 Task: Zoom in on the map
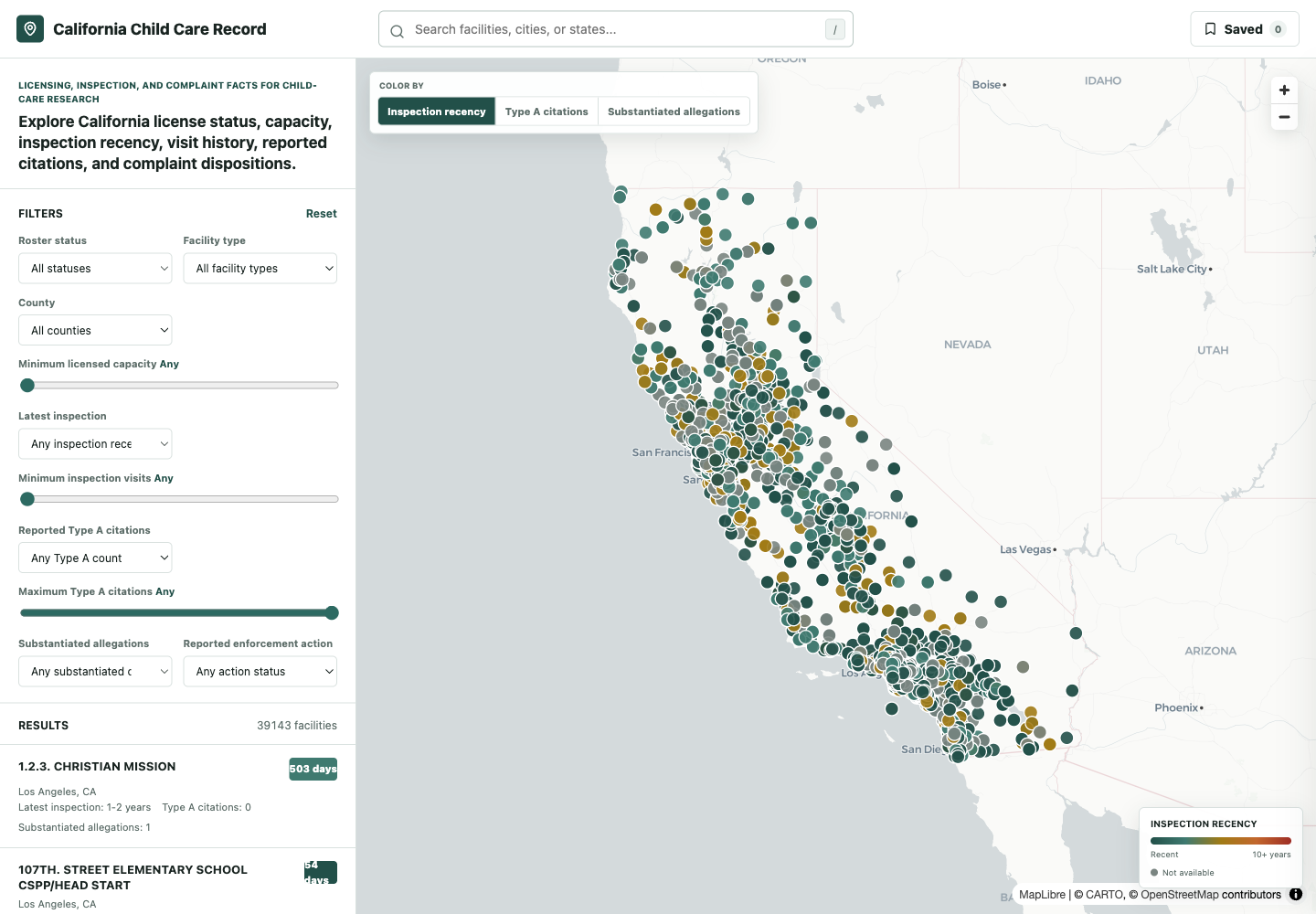tap(1284, 90)
